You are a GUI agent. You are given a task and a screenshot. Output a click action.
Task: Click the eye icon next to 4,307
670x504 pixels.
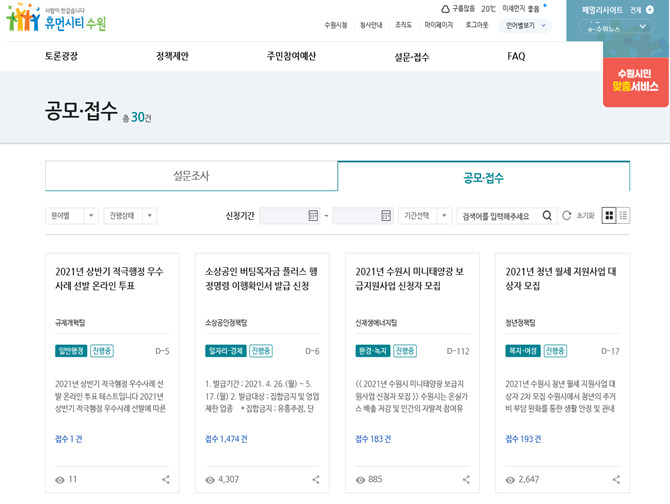coord(210,480)
